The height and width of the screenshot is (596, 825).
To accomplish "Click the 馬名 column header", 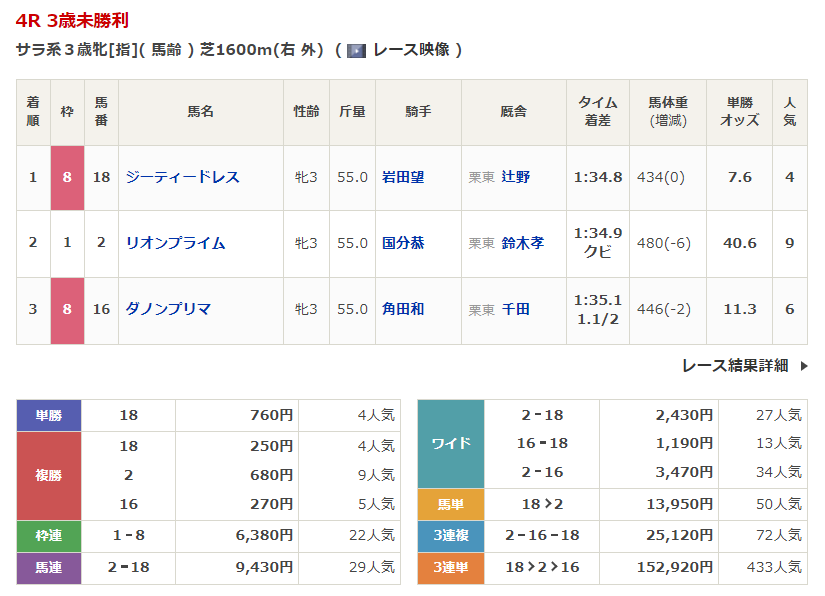I will [x=200, y=112].
